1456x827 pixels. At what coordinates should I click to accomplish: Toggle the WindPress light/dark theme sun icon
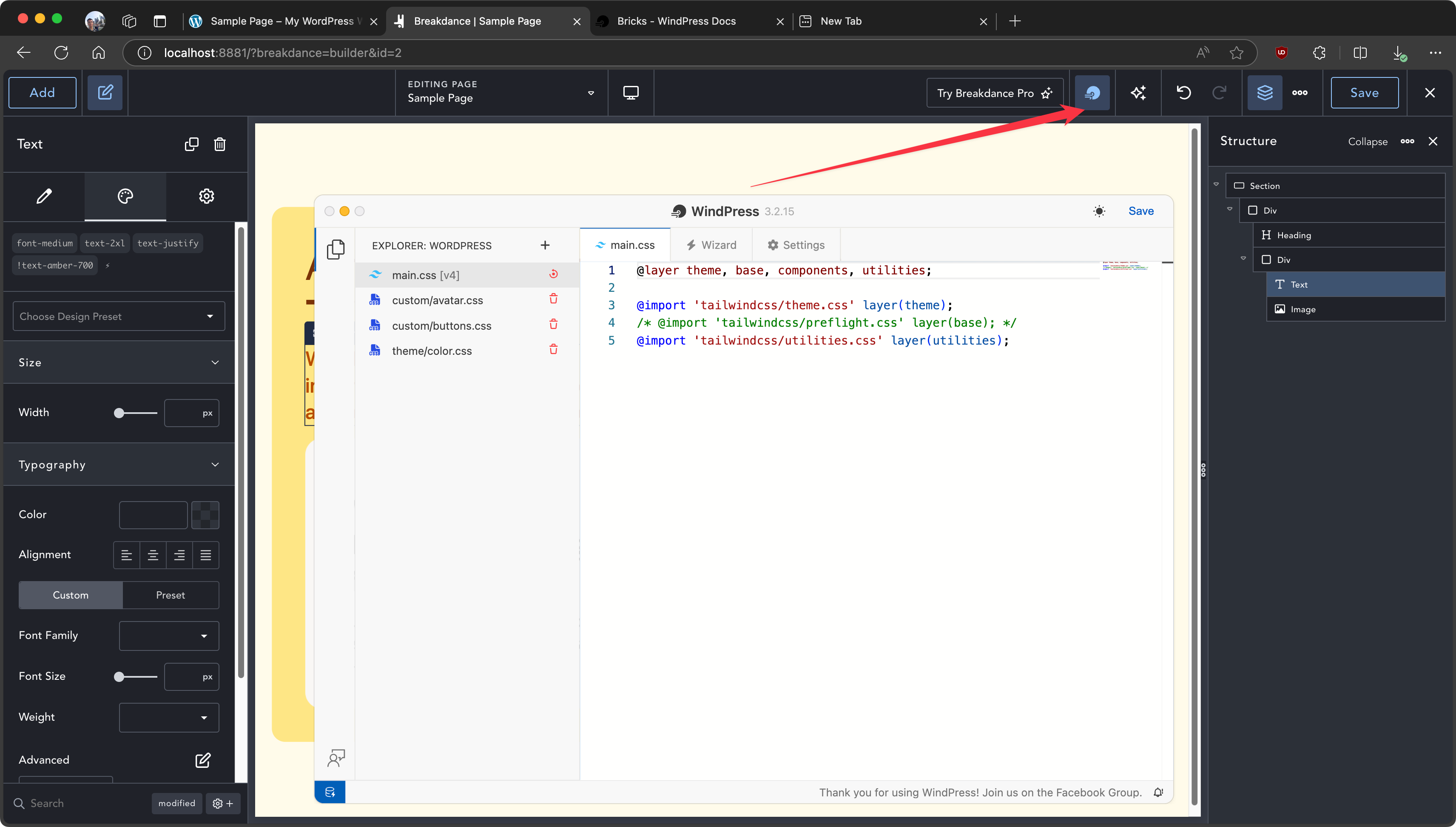click(x=1099, y=211)
